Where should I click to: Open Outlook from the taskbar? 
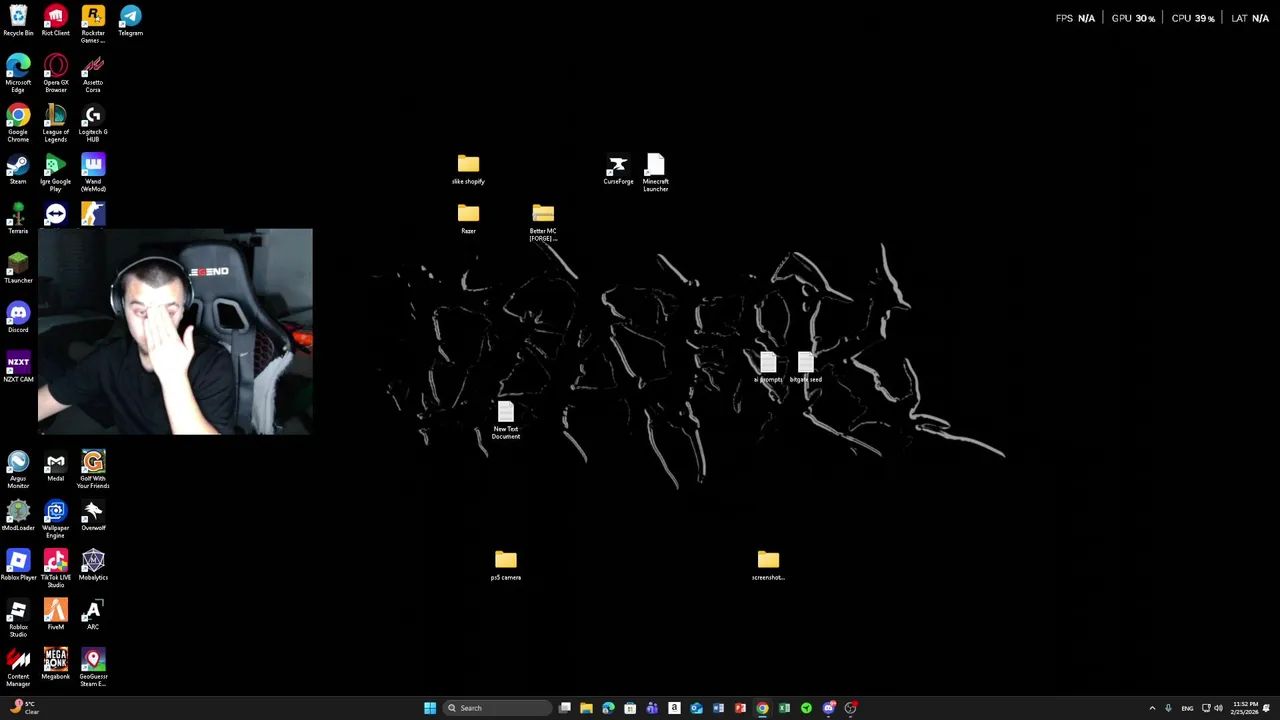pyautogui.click(x=696, y=708)
